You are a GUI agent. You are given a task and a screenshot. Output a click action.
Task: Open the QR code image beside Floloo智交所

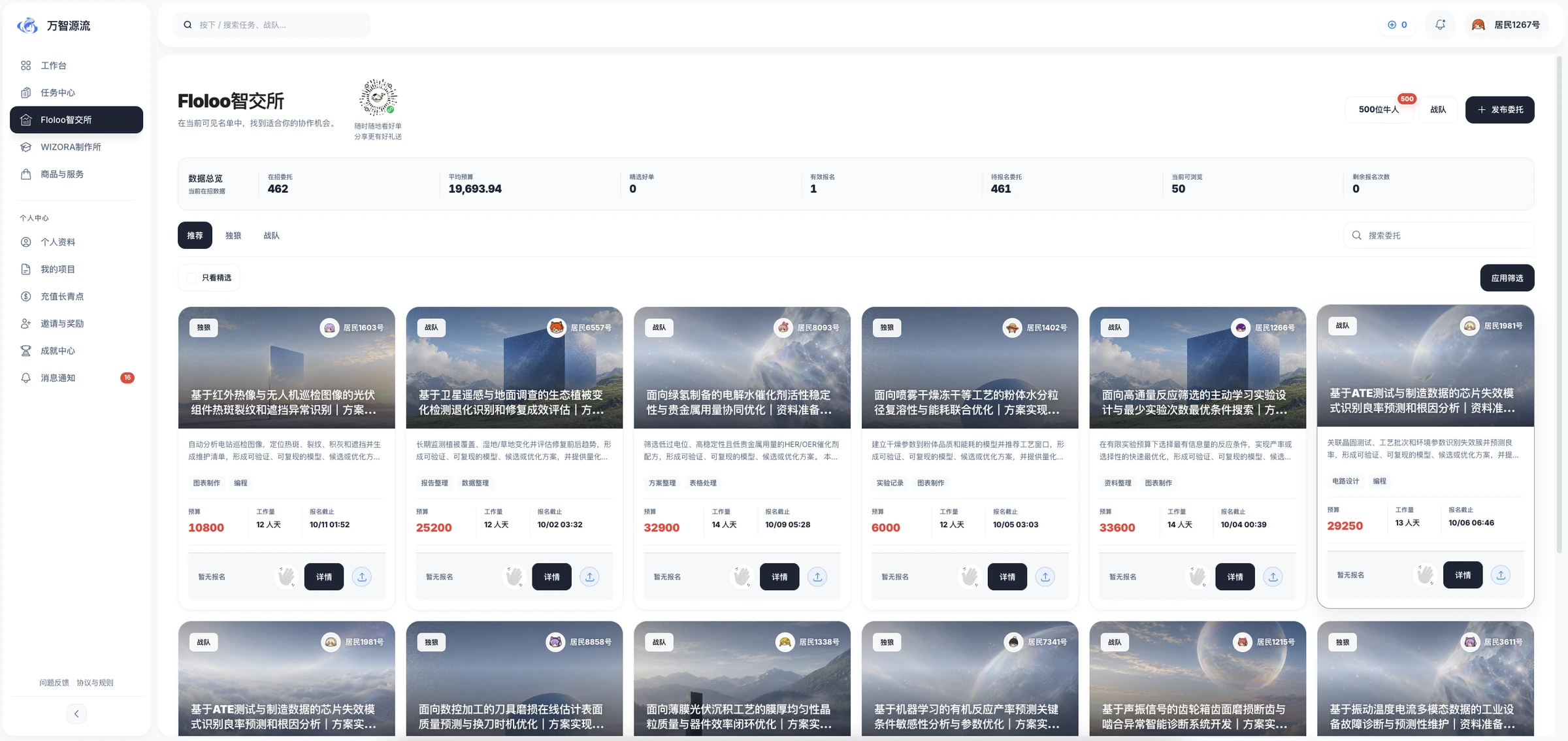click(378, 97)
